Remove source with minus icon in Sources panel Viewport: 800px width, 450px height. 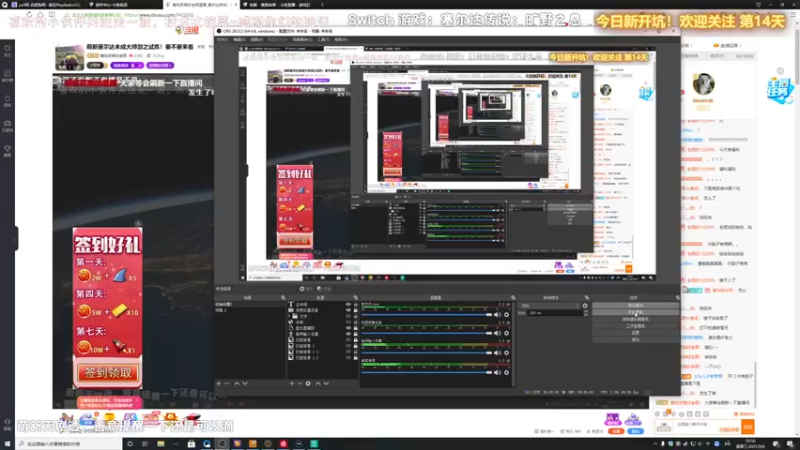(299, 383)
